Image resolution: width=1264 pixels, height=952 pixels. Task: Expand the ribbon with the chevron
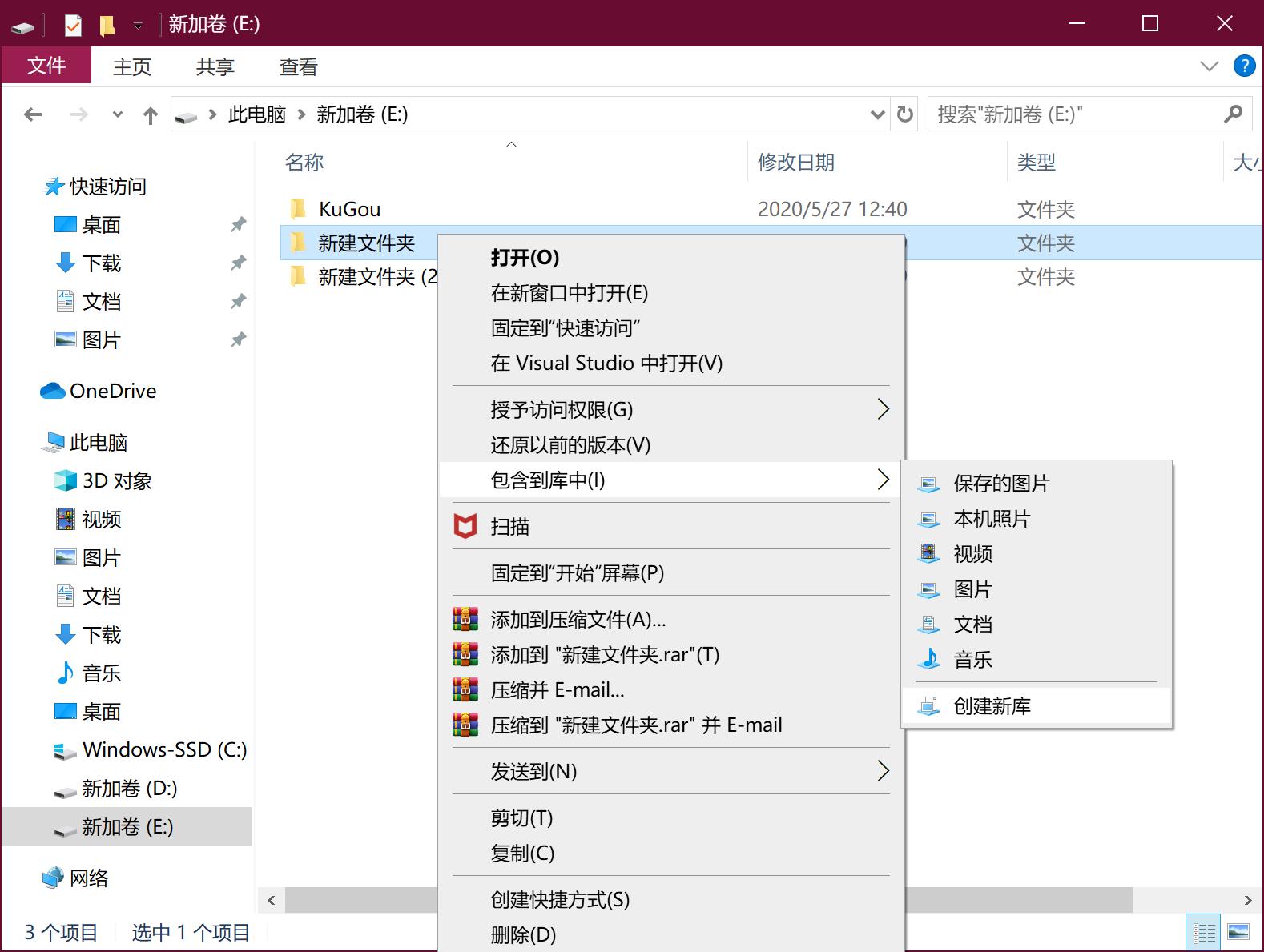(x=1210, y=66)
